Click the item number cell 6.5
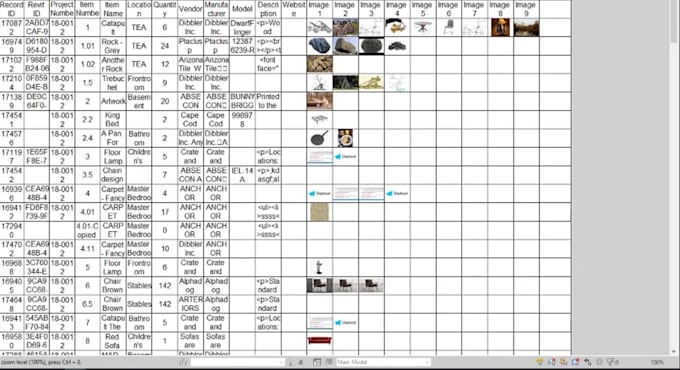680x370 pixels. 87,304
